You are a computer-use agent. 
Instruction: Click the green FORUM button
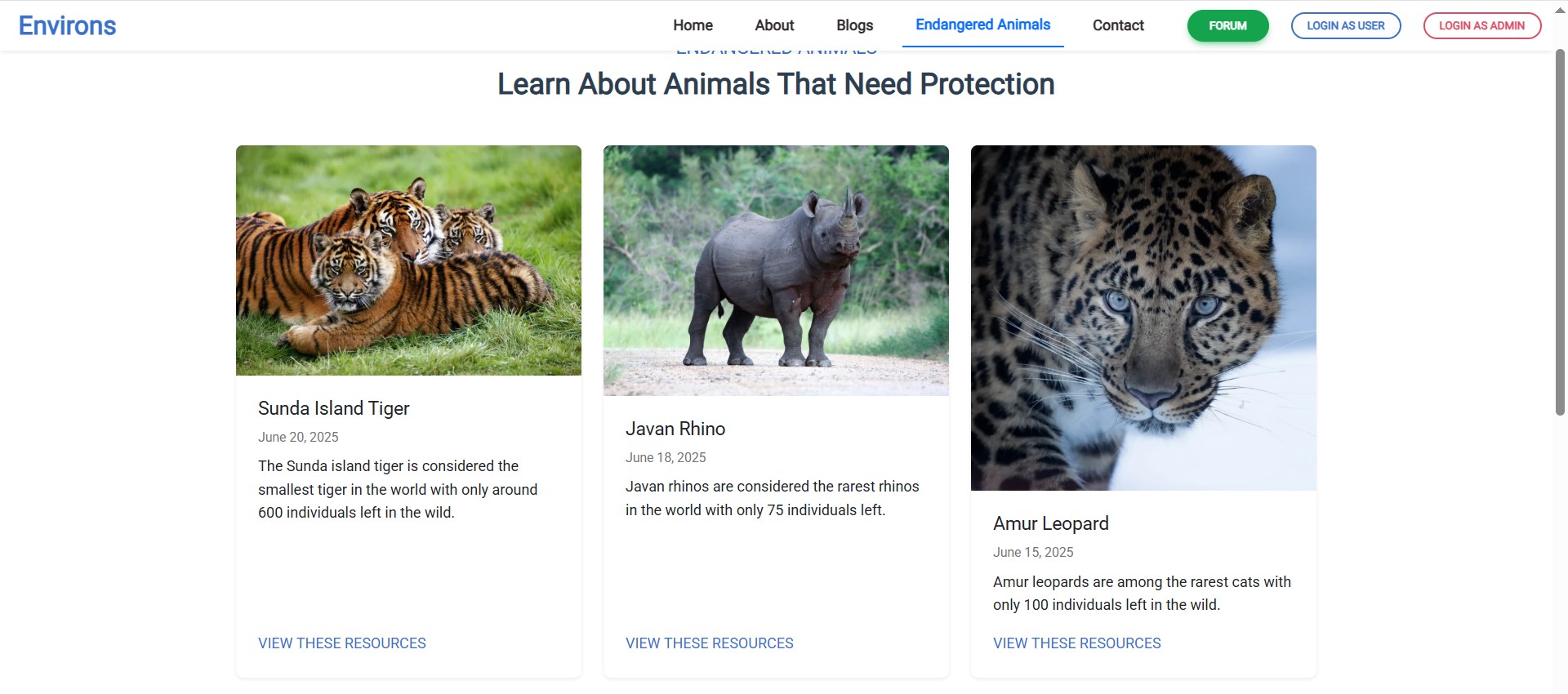1227,25
